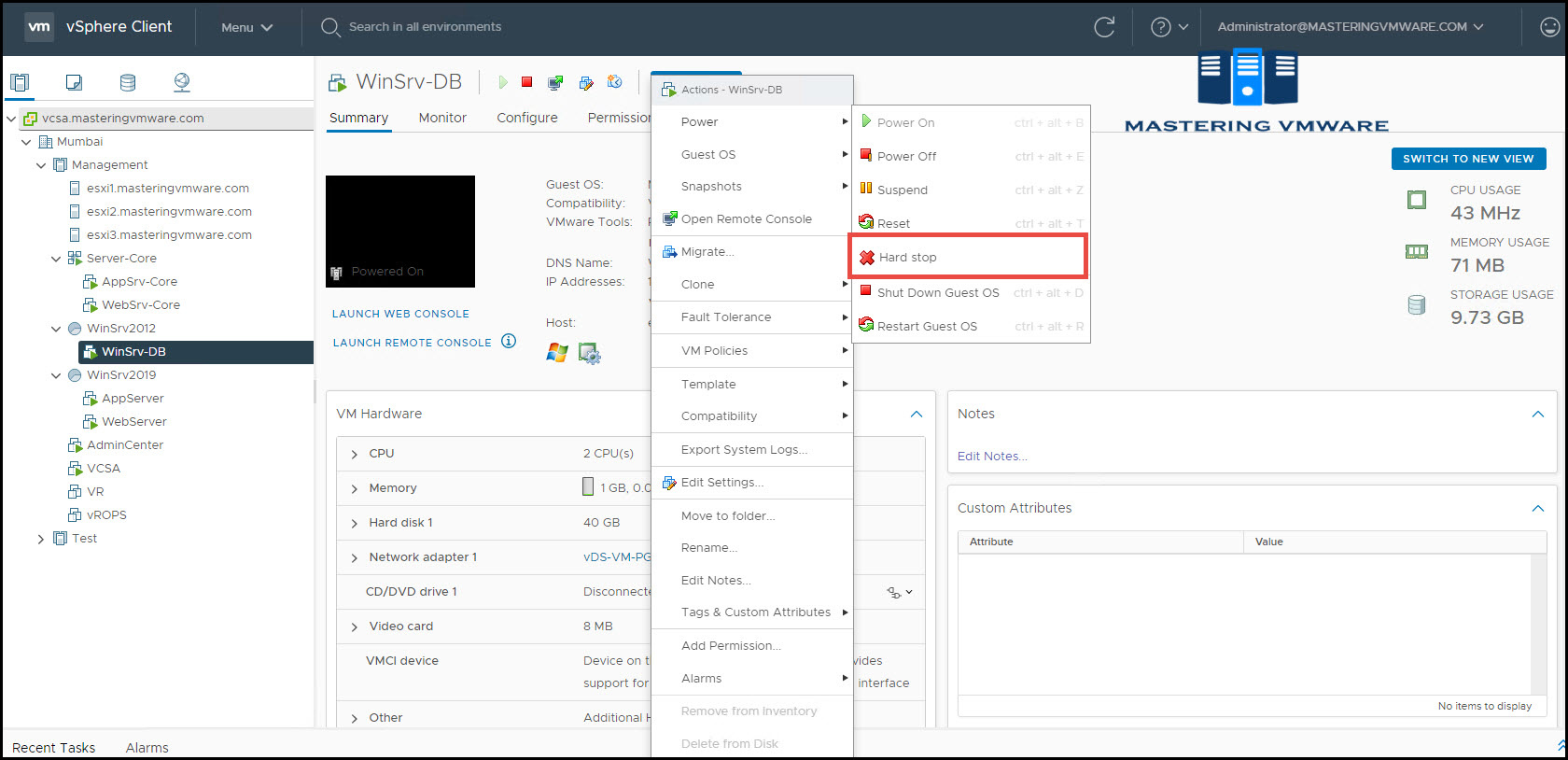This screenshot has width=1568, height=760.
Task: Select Power Off in Power submenu
Action: pyautogui.click(x=971, y=156)
